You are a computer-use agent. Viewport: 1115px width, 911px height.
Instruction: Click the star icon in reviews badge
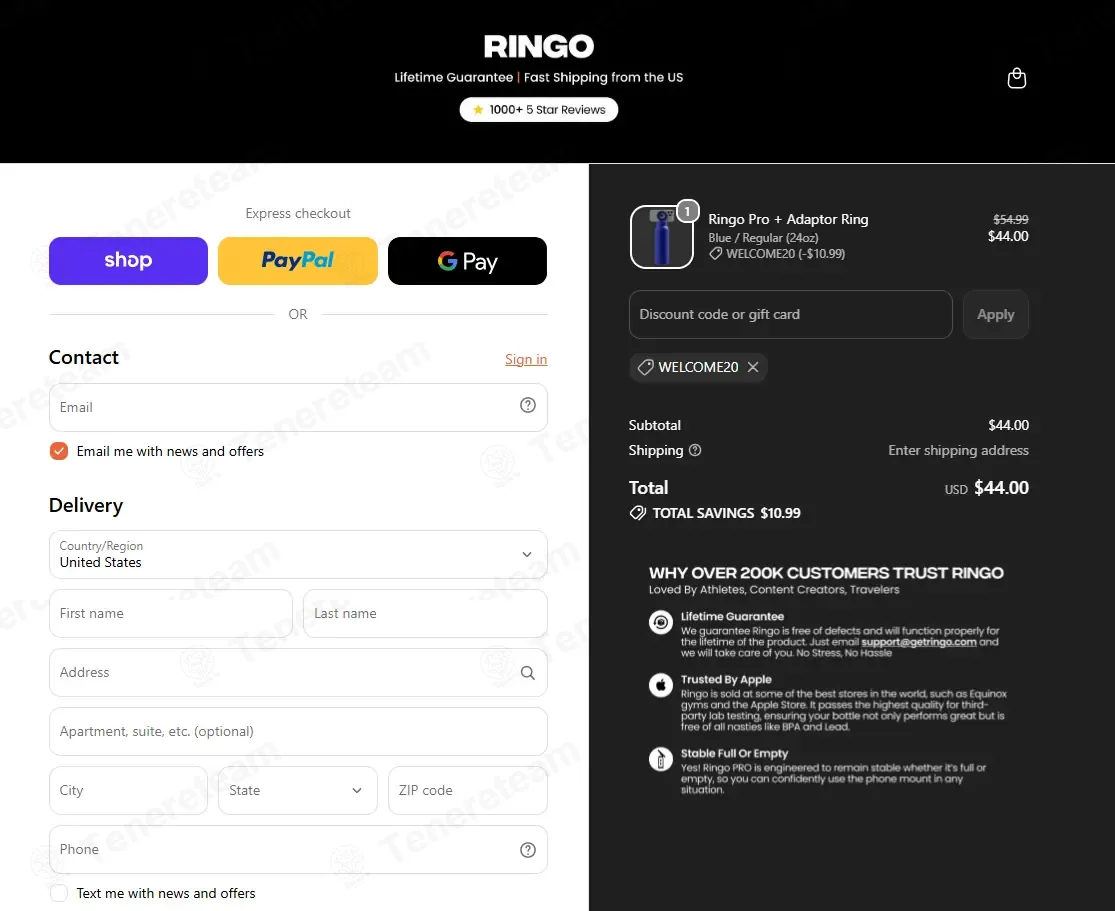click(479, 110)
